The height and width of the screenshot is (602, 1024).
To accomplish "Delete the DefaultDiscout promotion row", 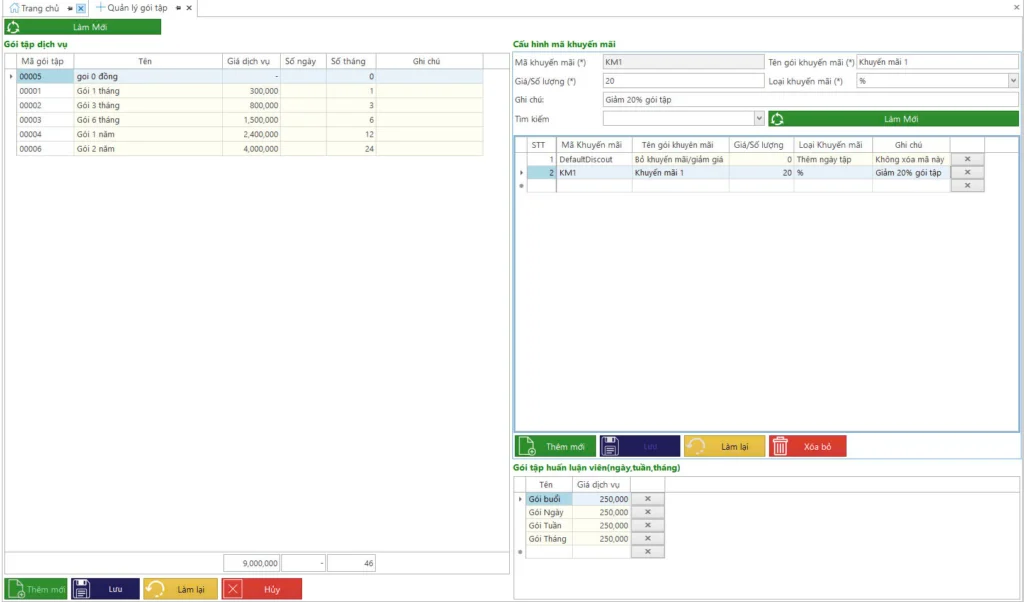I will pos(967,159).
